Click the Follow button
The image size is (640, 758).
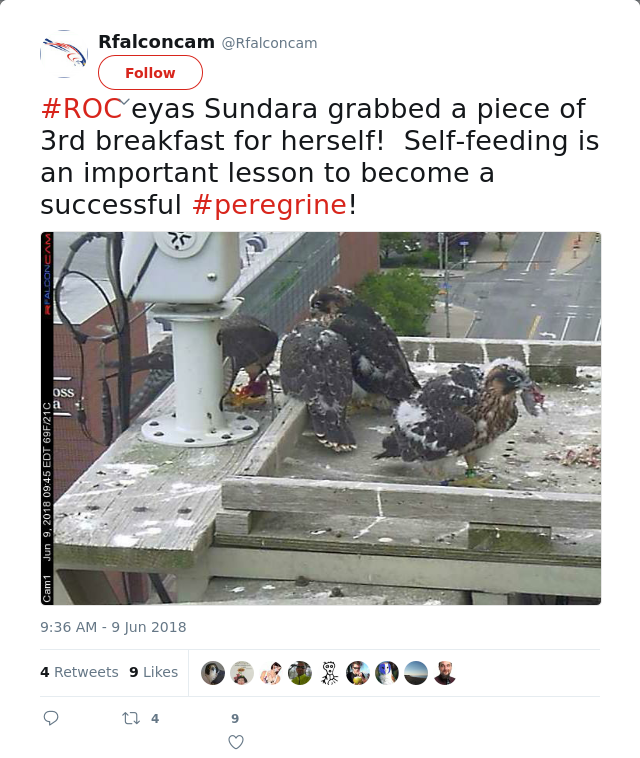[150, 73]
